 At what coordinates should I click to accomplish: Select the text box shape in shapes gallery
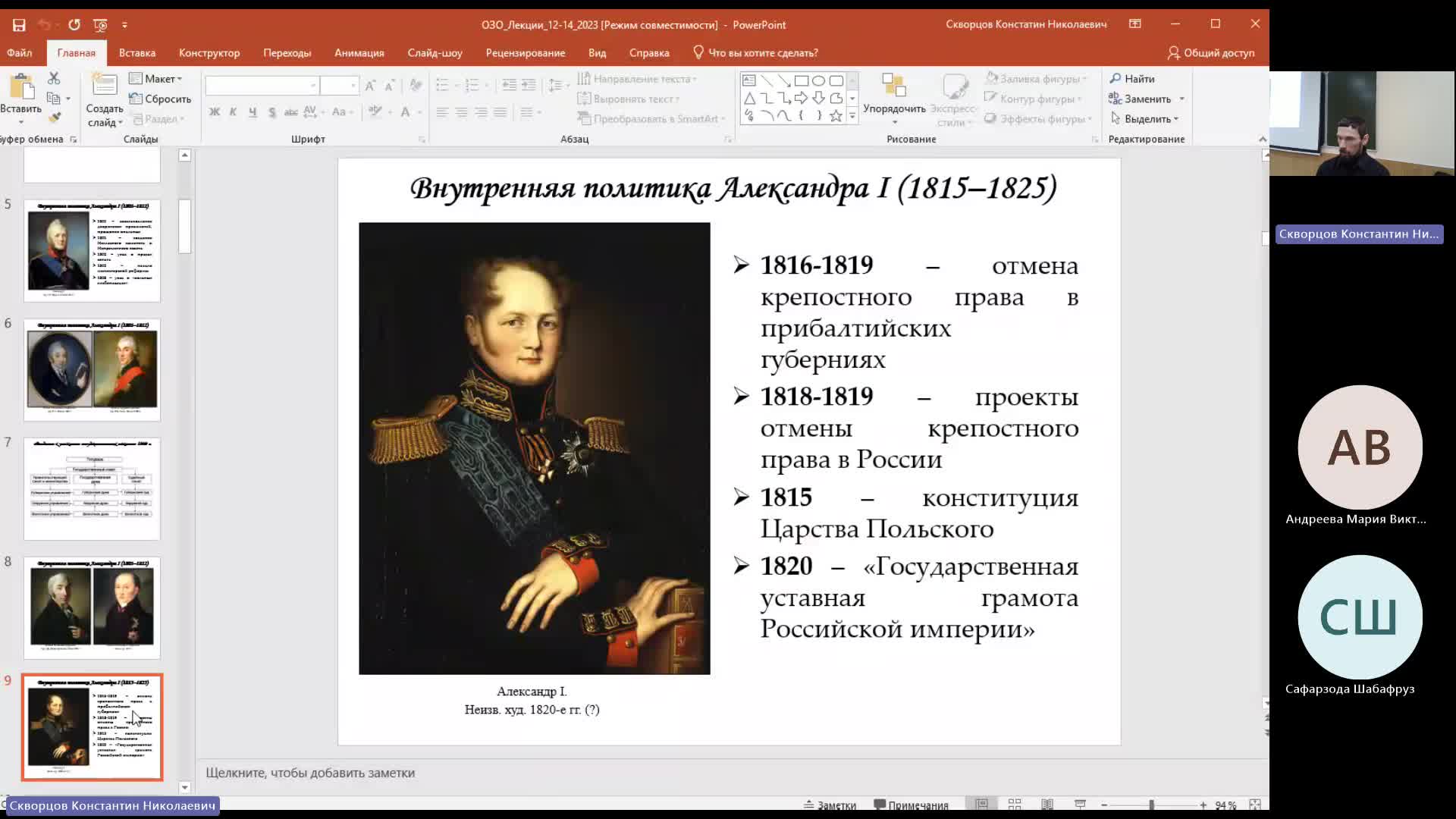point(749,80)
